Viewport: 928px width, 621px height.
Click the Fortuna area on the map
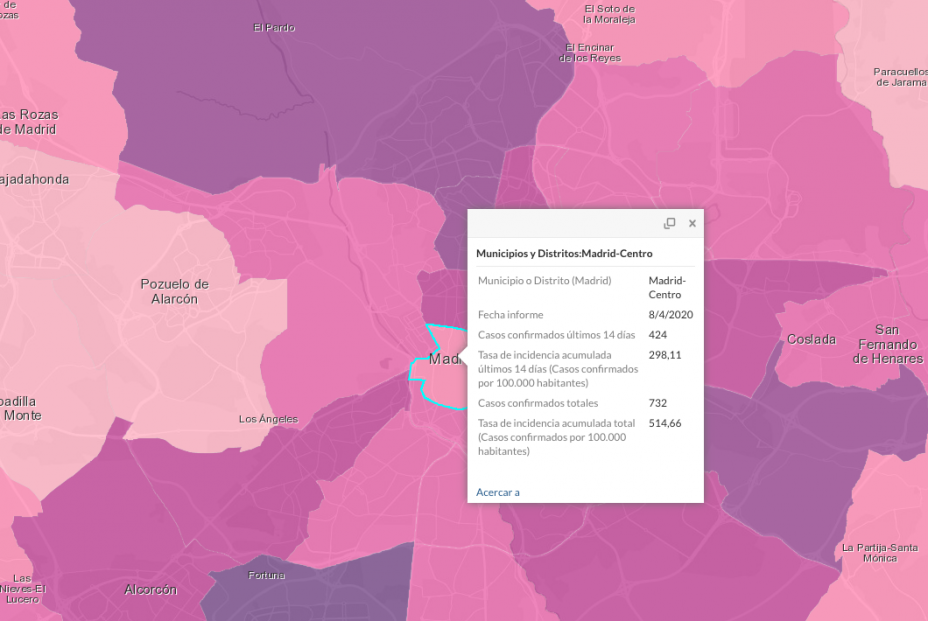[266, 575]
